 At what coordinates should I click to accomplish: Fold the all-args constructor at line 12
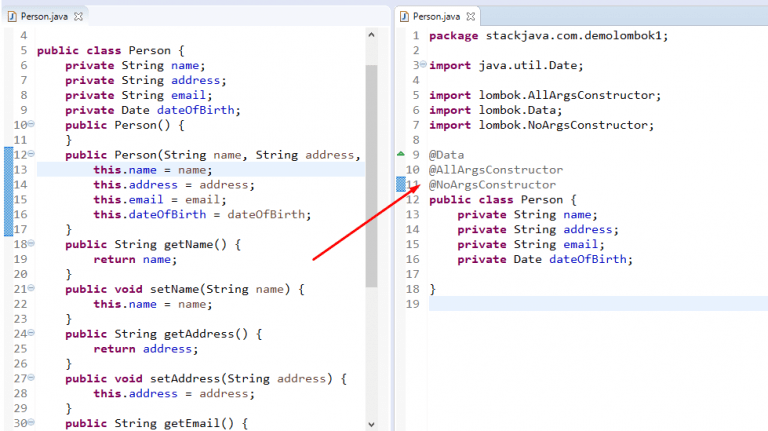31,154
